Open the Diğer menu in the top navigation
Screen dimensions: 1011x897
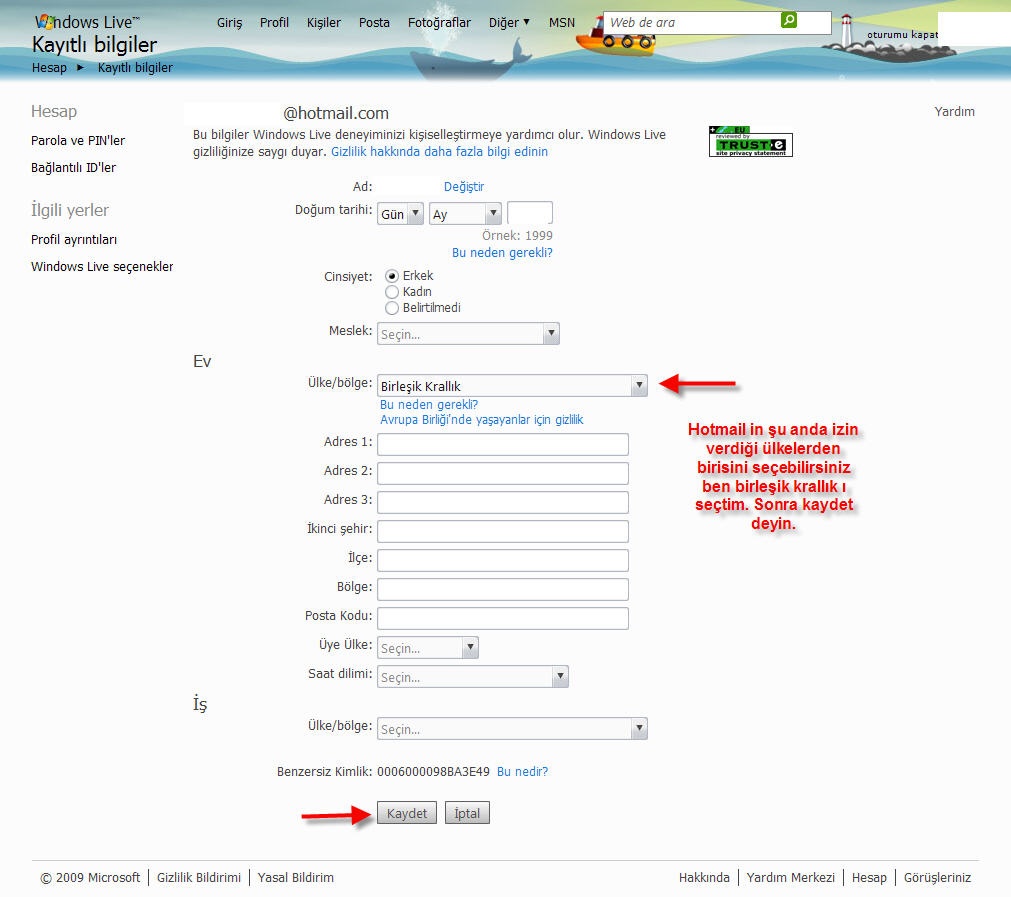[509, 23]
